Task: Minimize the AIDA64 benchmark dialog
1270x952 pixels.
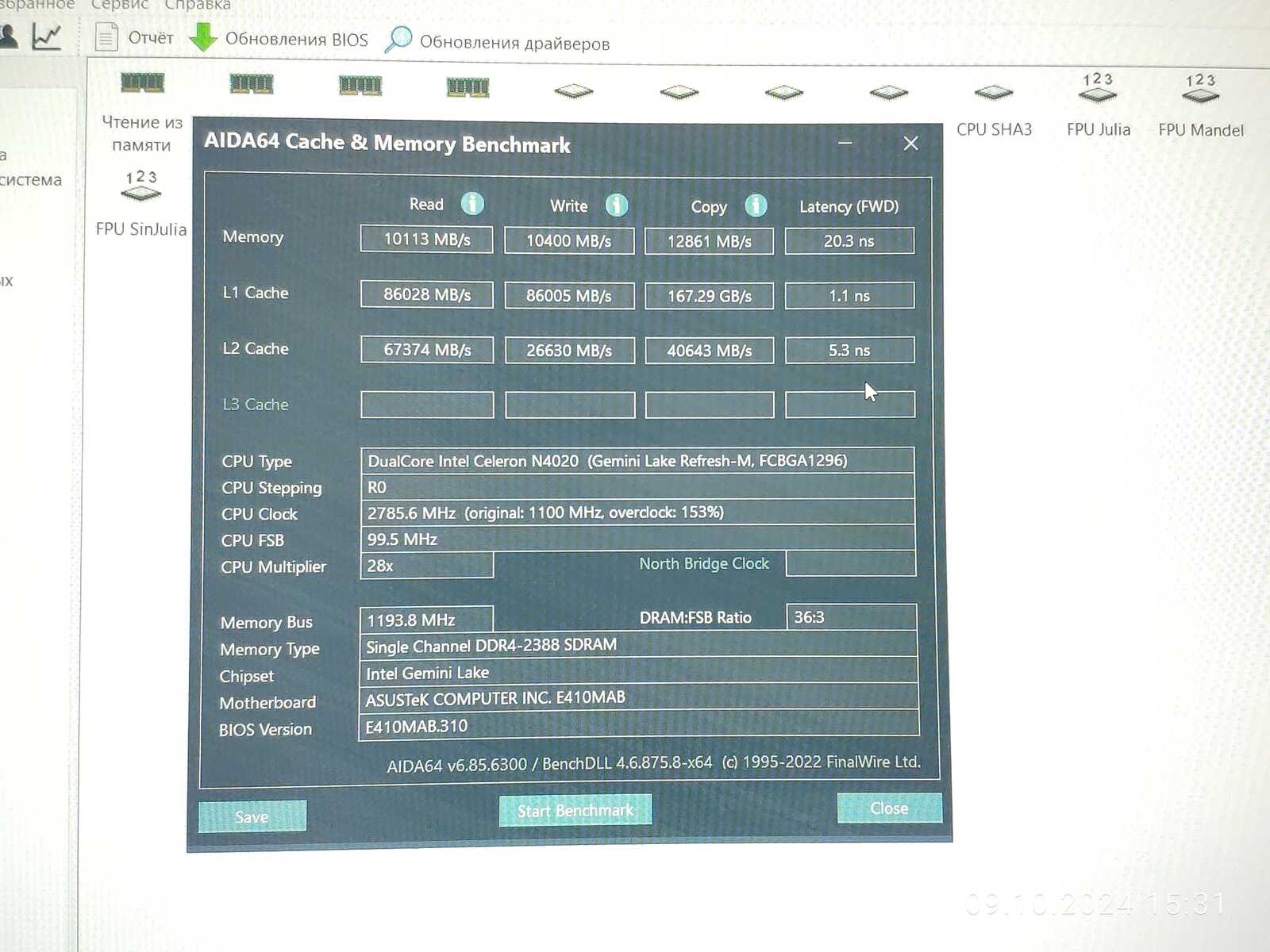Action: tap(845, 144)
